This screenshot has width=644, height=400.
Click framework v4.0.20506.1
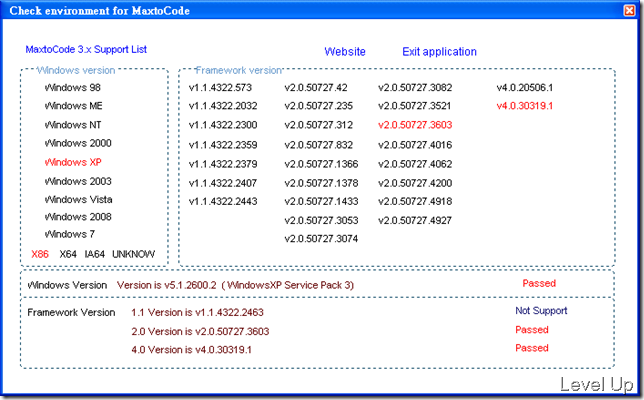click(525, 87)
